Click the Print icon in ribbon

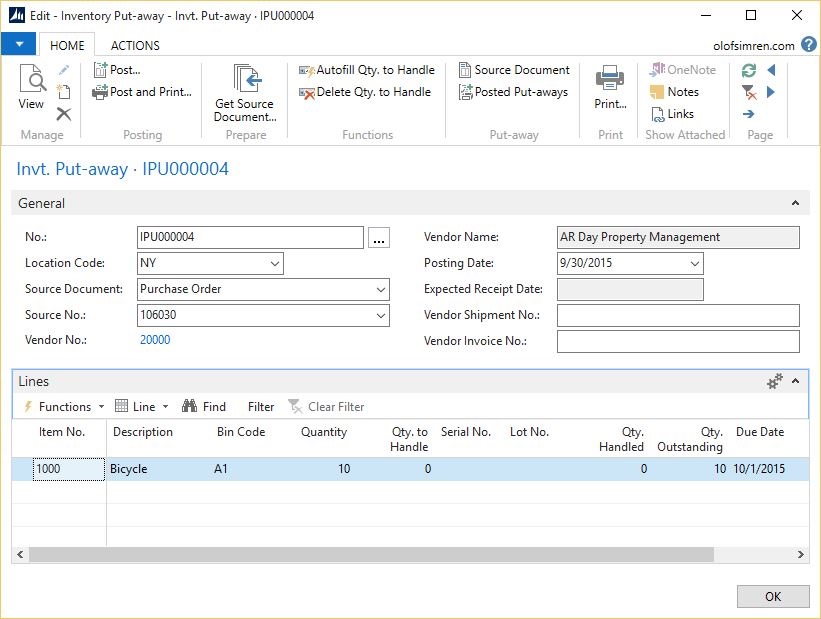pyautogui.click(x=609, y=86)
